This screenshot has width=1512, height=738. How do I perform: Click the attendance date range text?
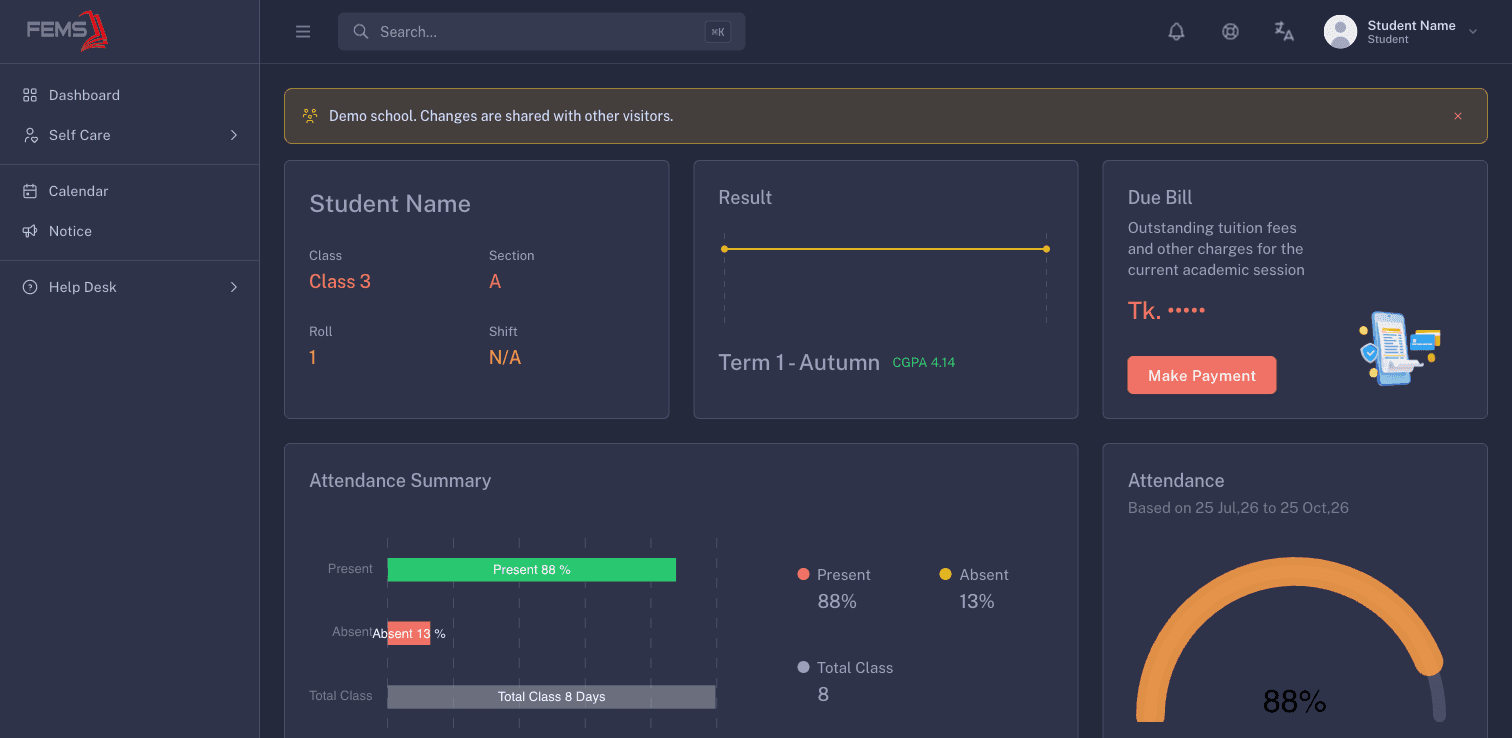[x=1238, y=508]
